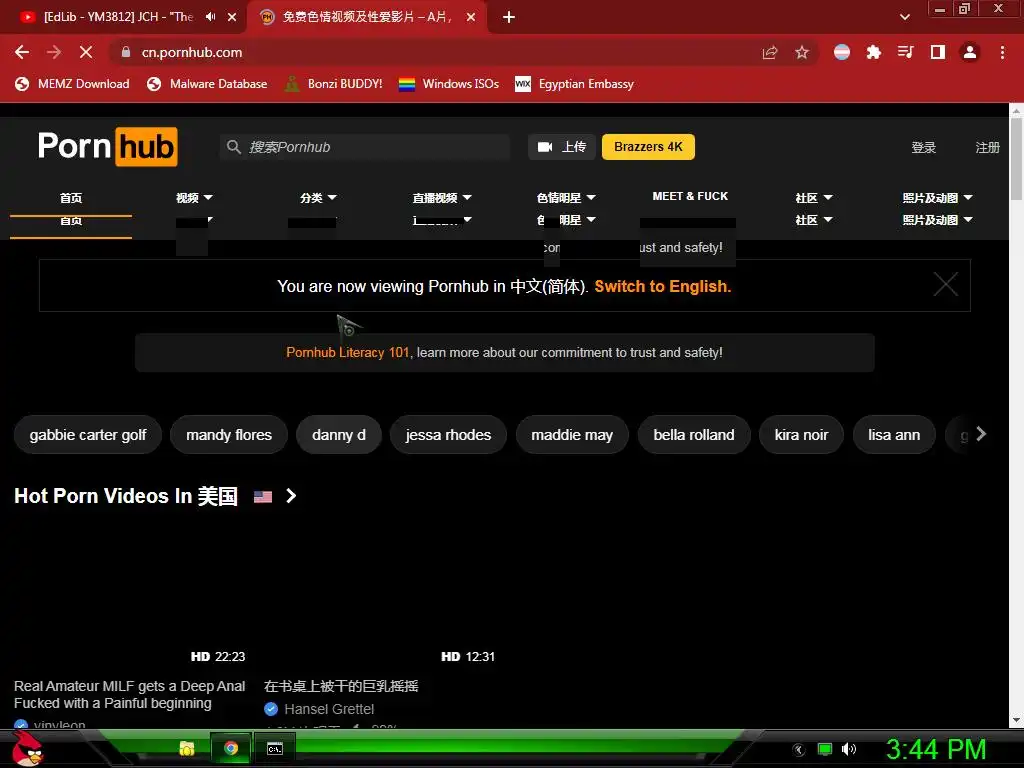Open the File Explorer taskbar icon
Viewport: 1024px width, 768px height.
click(x=187, y=748)
